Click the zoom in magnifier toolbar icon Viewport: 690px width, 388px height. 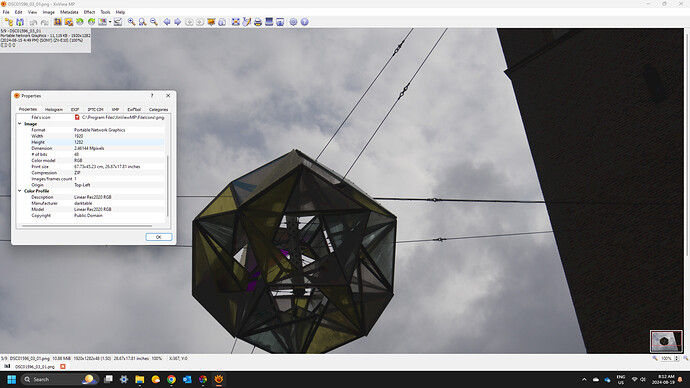(x=131, y=22)
